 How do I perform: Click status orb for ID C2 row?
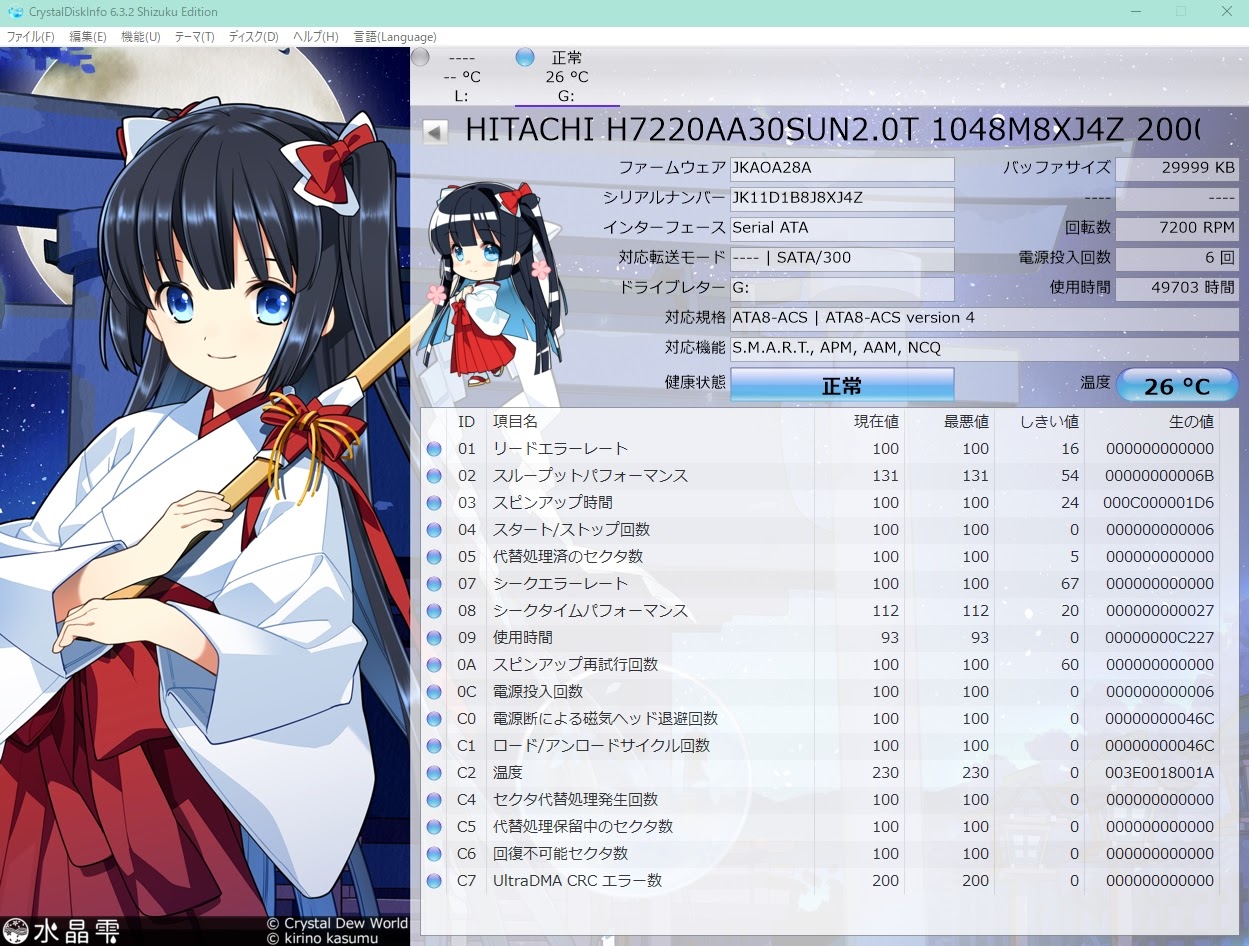(434, 773)
